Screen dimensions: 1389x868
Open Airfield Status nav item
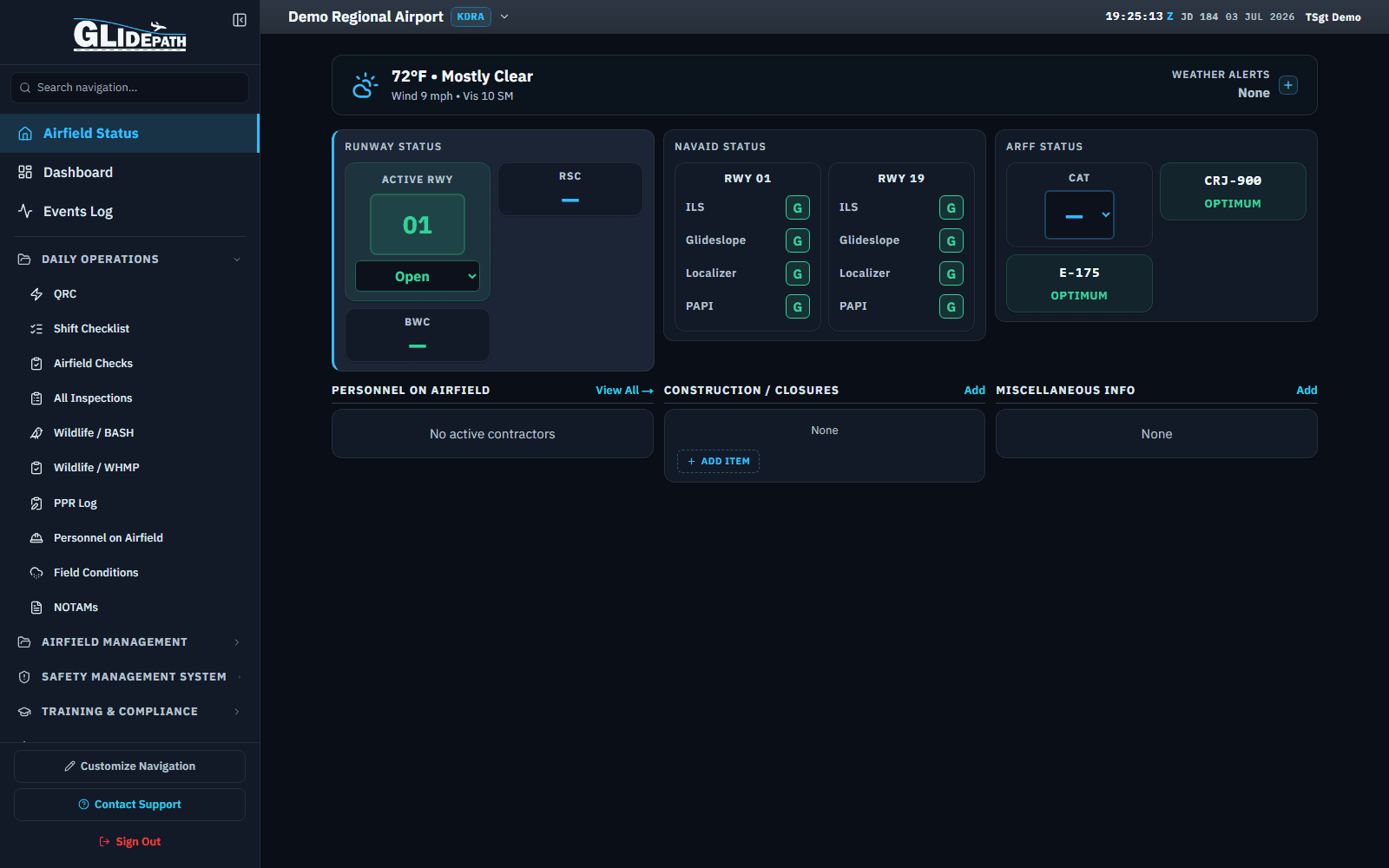point(129,133)
